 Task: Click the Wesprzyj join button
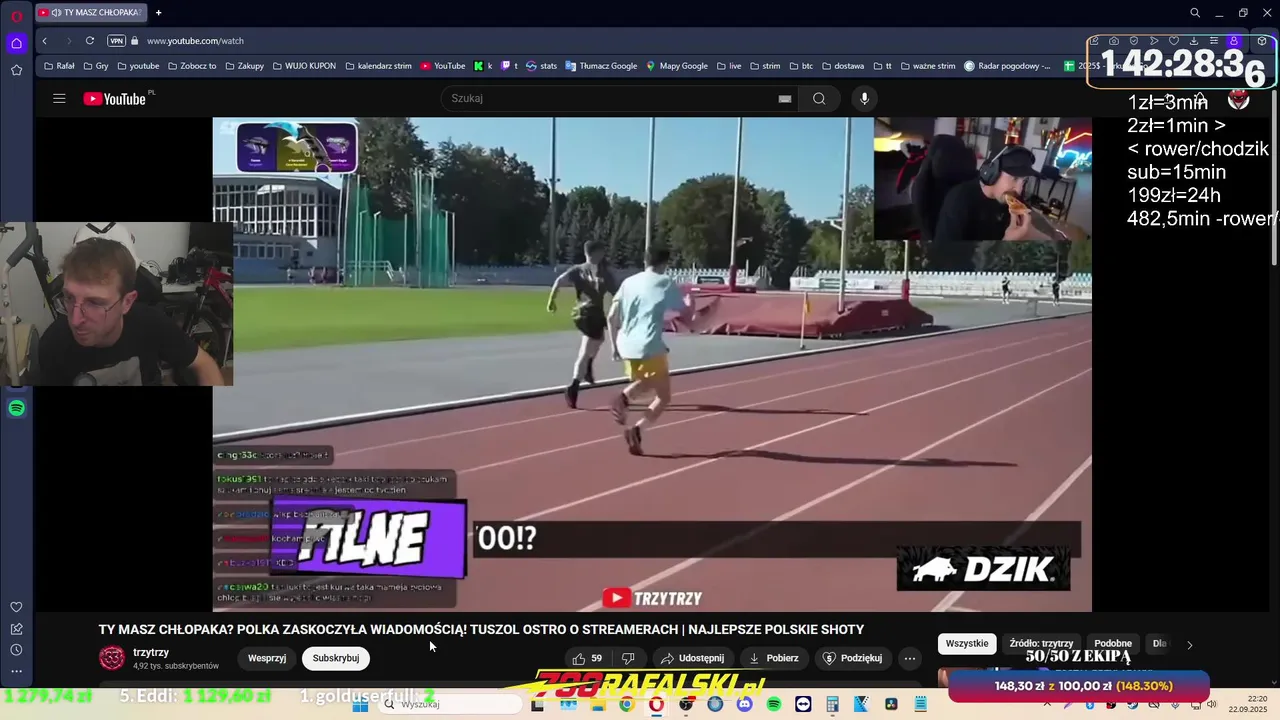pyautogui.click(x=267, y=658)
